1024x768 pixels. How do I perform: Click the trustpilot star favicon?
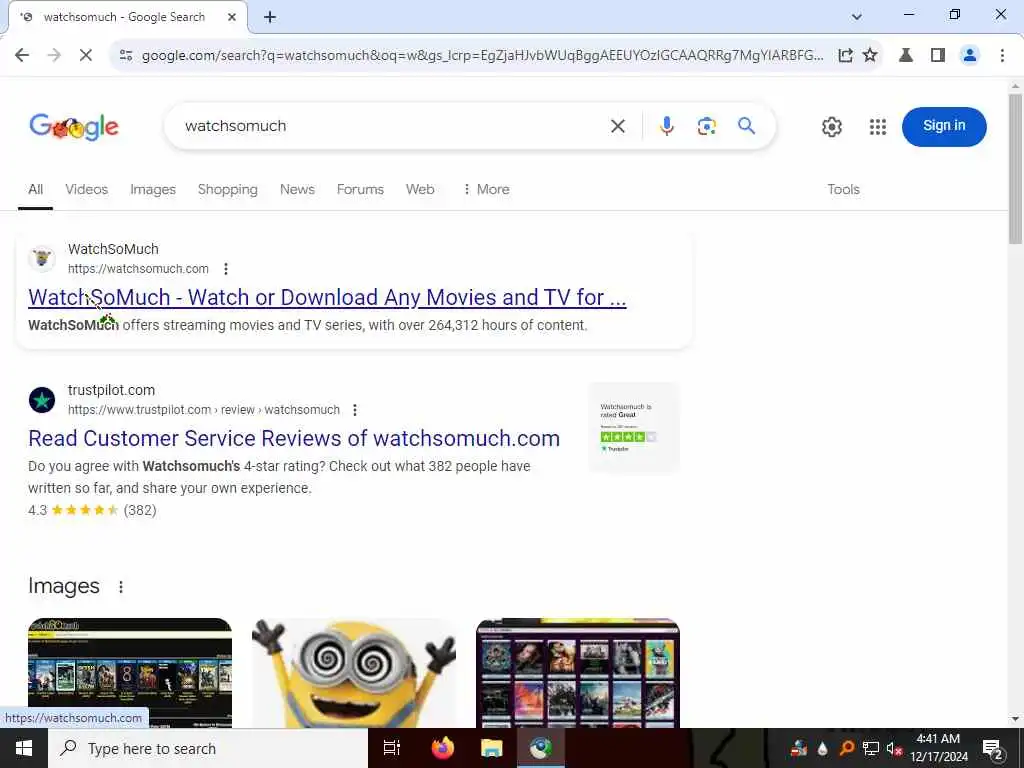point(42,400)
